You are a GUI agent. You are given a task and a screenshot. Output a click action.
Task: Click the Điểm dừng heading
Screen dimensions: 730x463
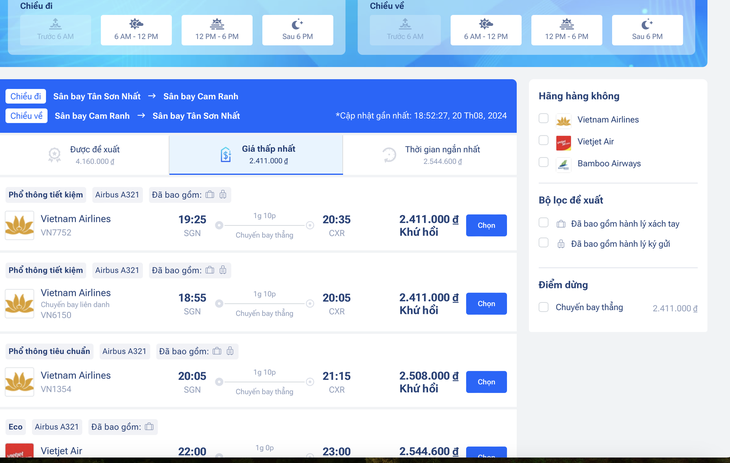coord(563,285)
